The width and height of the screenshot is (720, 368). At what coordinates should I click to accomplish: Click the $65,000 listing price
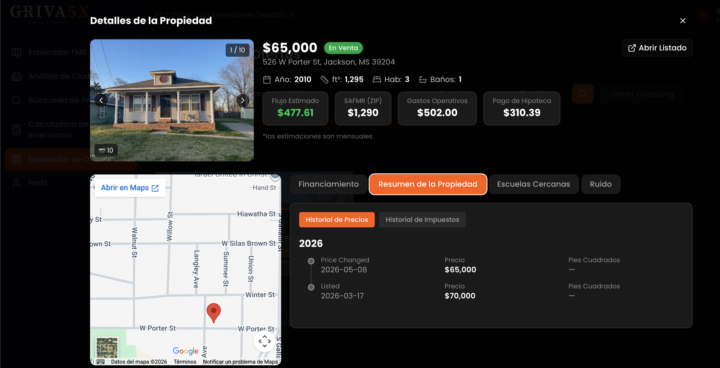click(290, 48)
